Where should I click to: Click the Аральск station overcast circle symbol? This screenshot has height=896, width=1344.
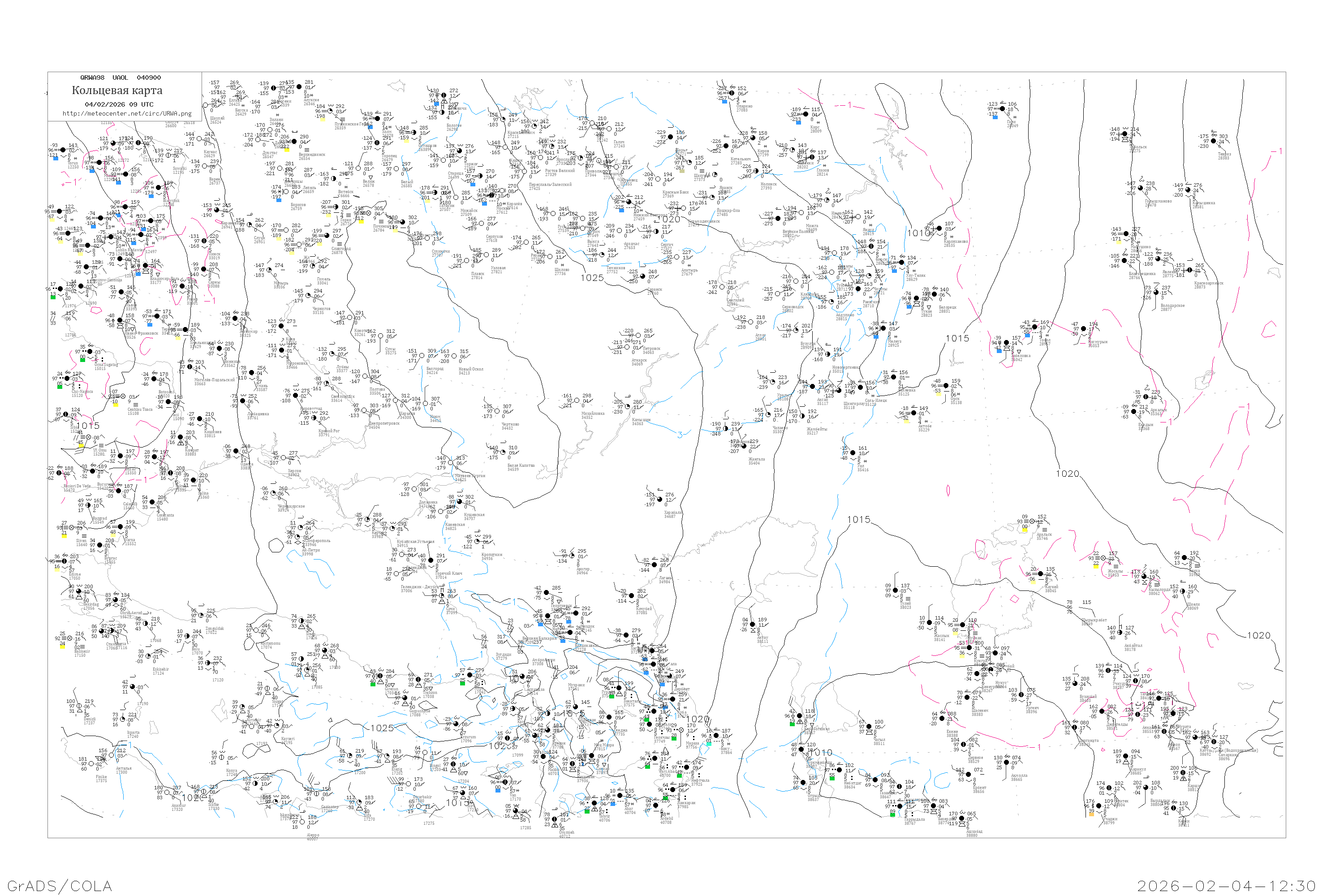pyautogui.click(x=1031, y=522)
